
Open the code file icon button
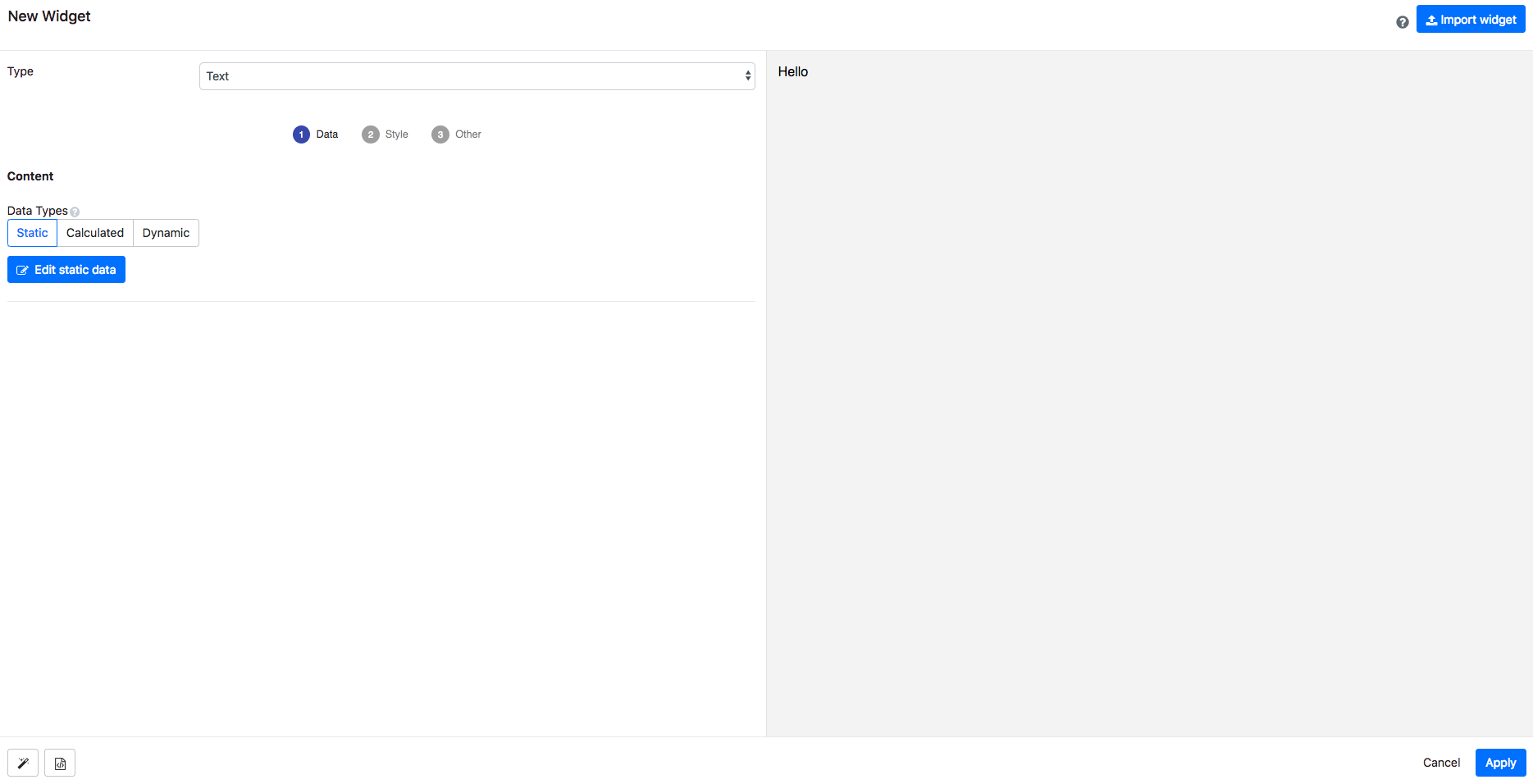[60, 763]
